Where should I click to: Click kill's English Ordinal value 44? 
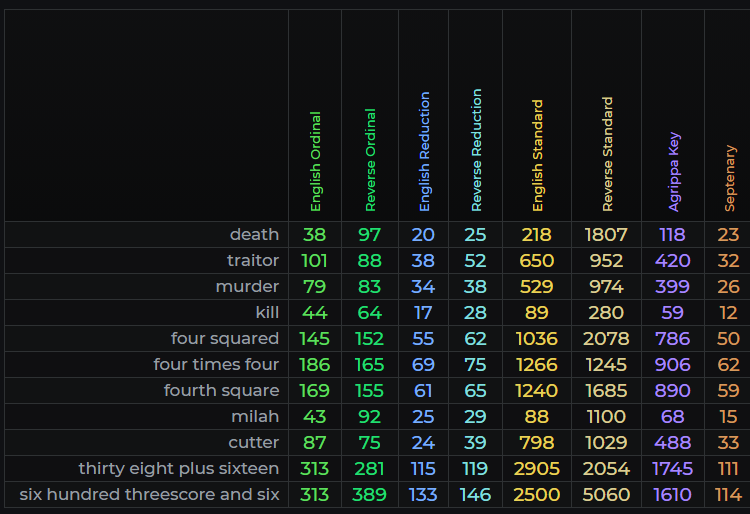click(x=314, y=312)
